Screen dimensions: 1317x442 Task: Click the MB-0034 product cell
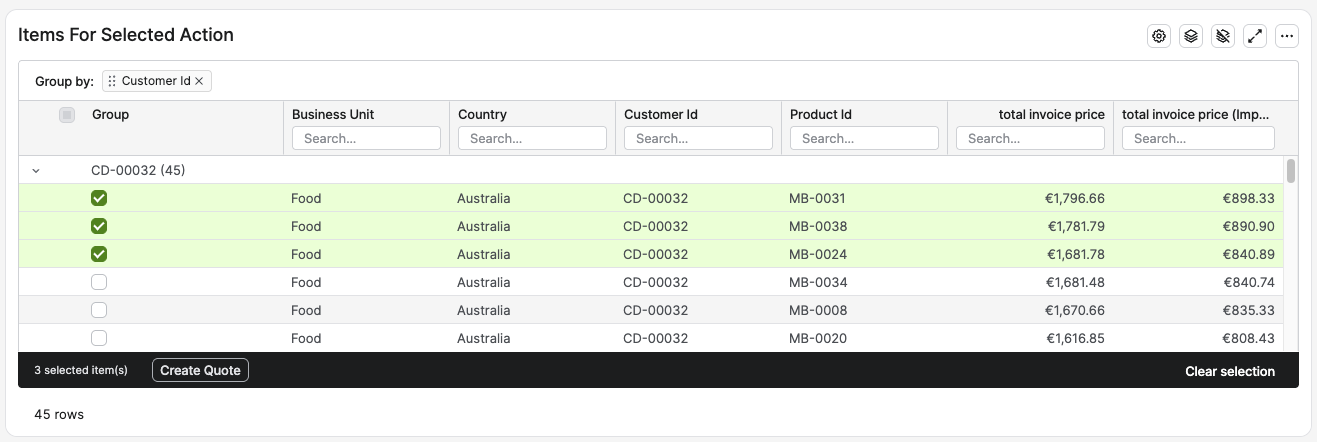[818, 282]
